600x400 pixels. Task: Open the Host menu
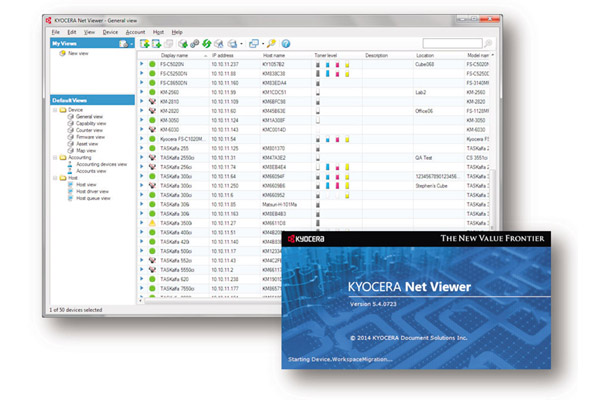(158, 32)
